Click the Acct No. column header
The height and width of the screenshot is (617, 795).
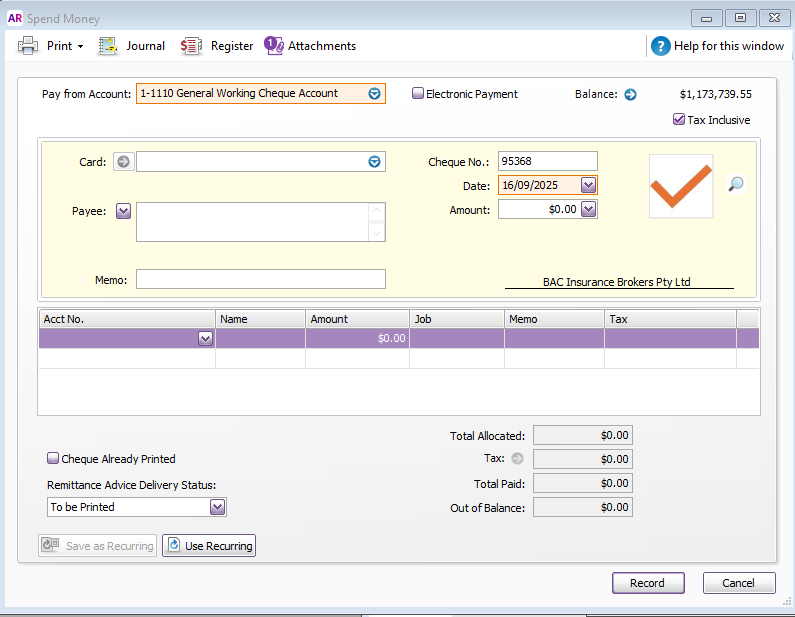tap(127, 319)
